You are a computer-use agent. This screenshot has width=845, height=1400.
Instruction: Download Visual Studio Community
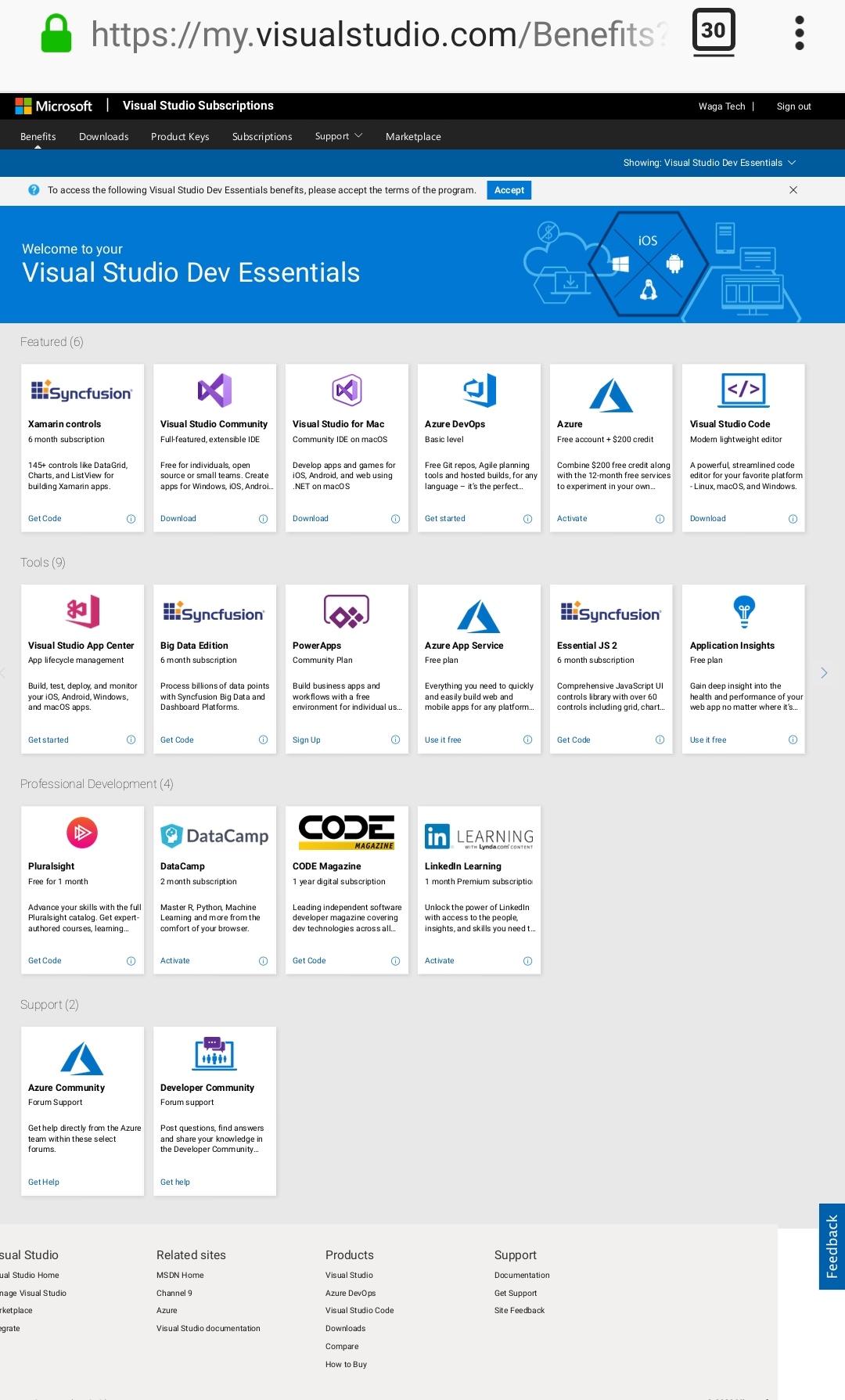178,519
